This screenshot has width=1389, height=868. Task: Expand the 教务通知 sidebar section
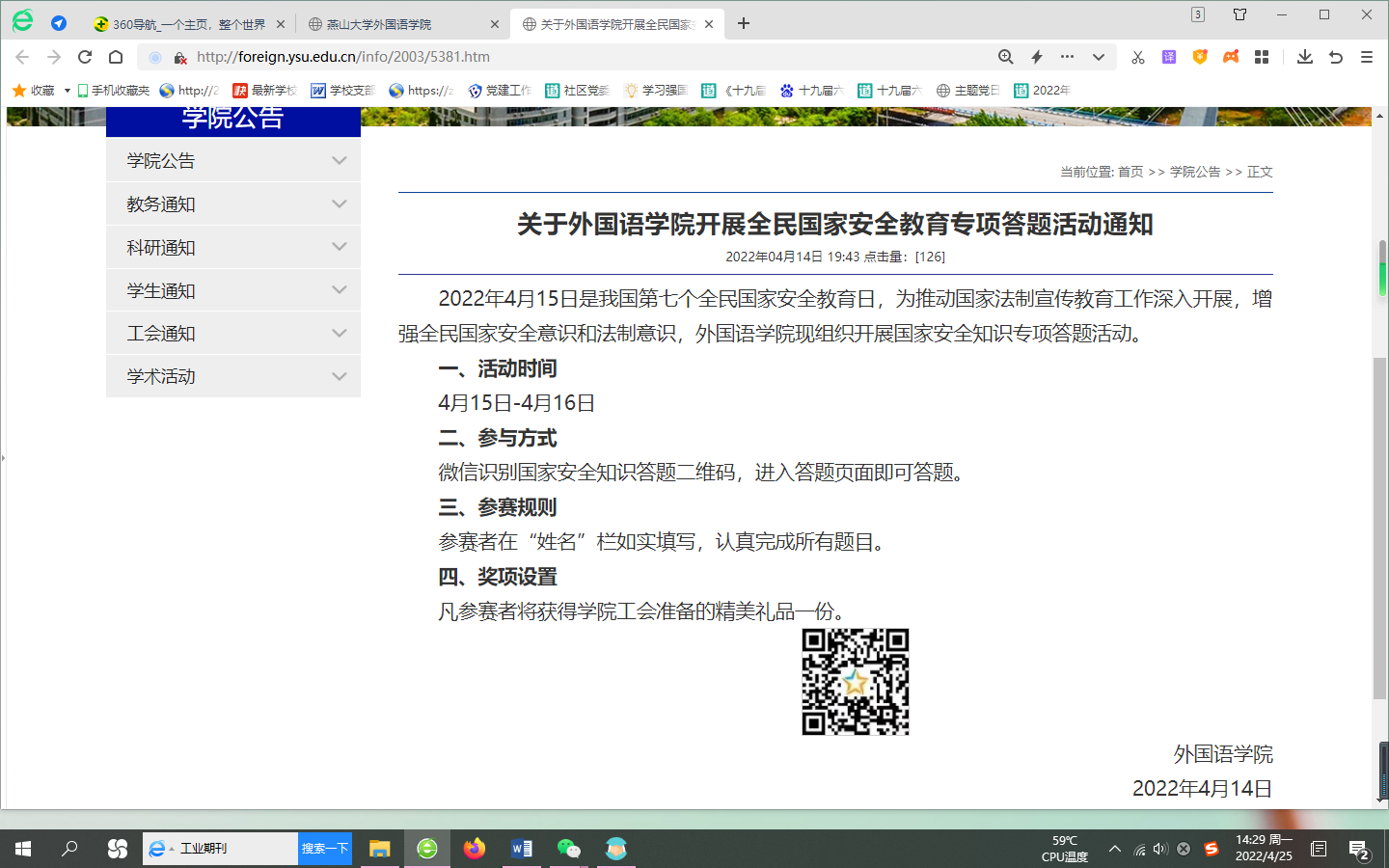tap(339, 204)
